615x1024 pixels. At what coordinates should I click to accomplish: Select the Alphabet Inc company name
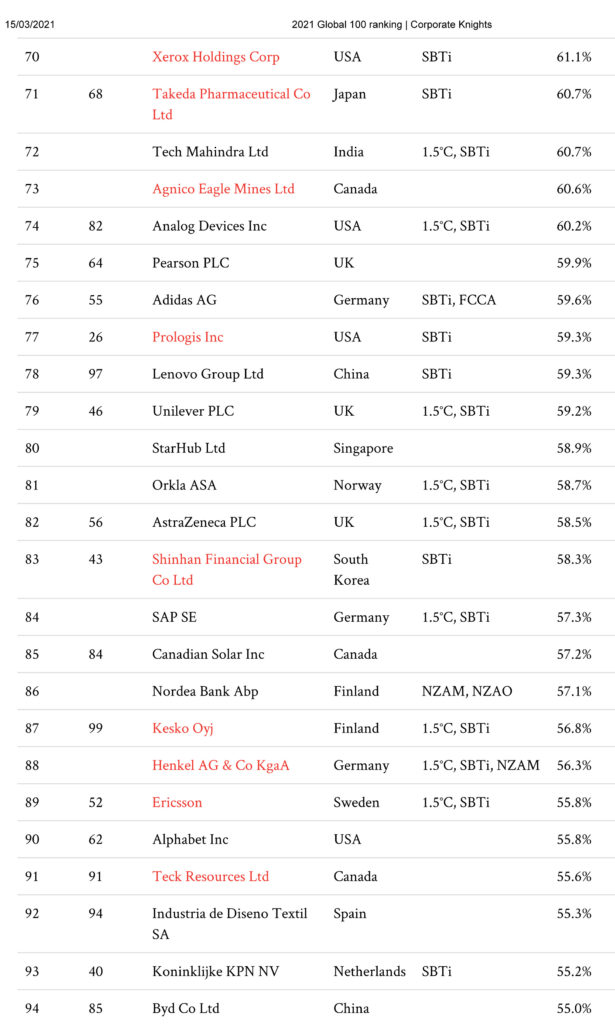190,839
